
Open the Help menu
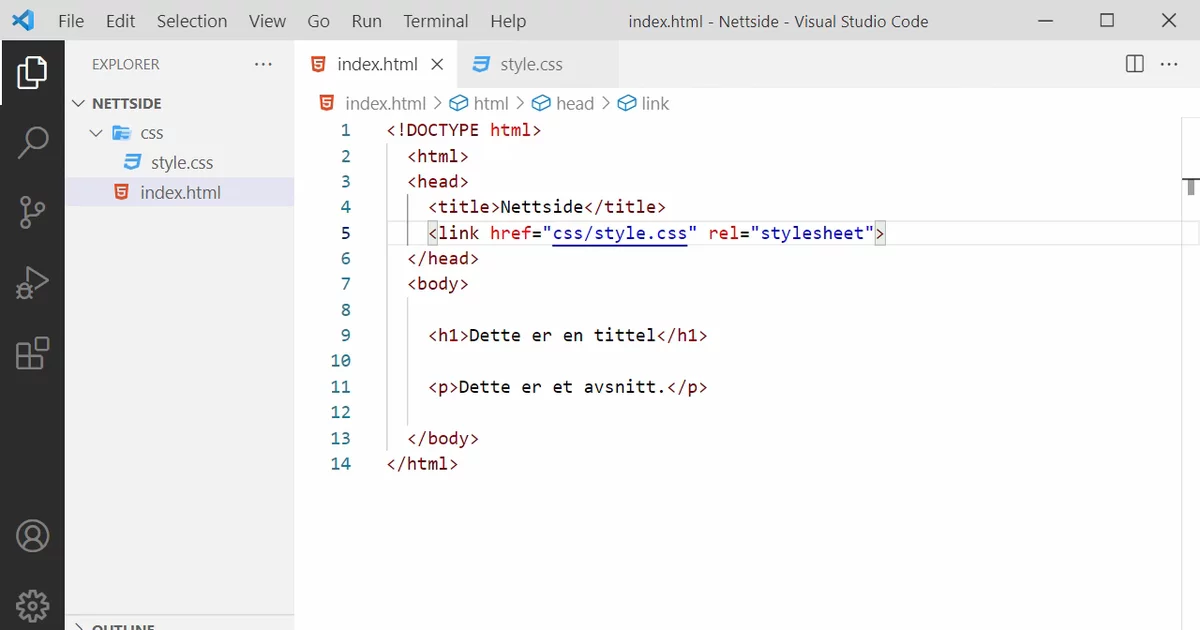tap(508, 21)
